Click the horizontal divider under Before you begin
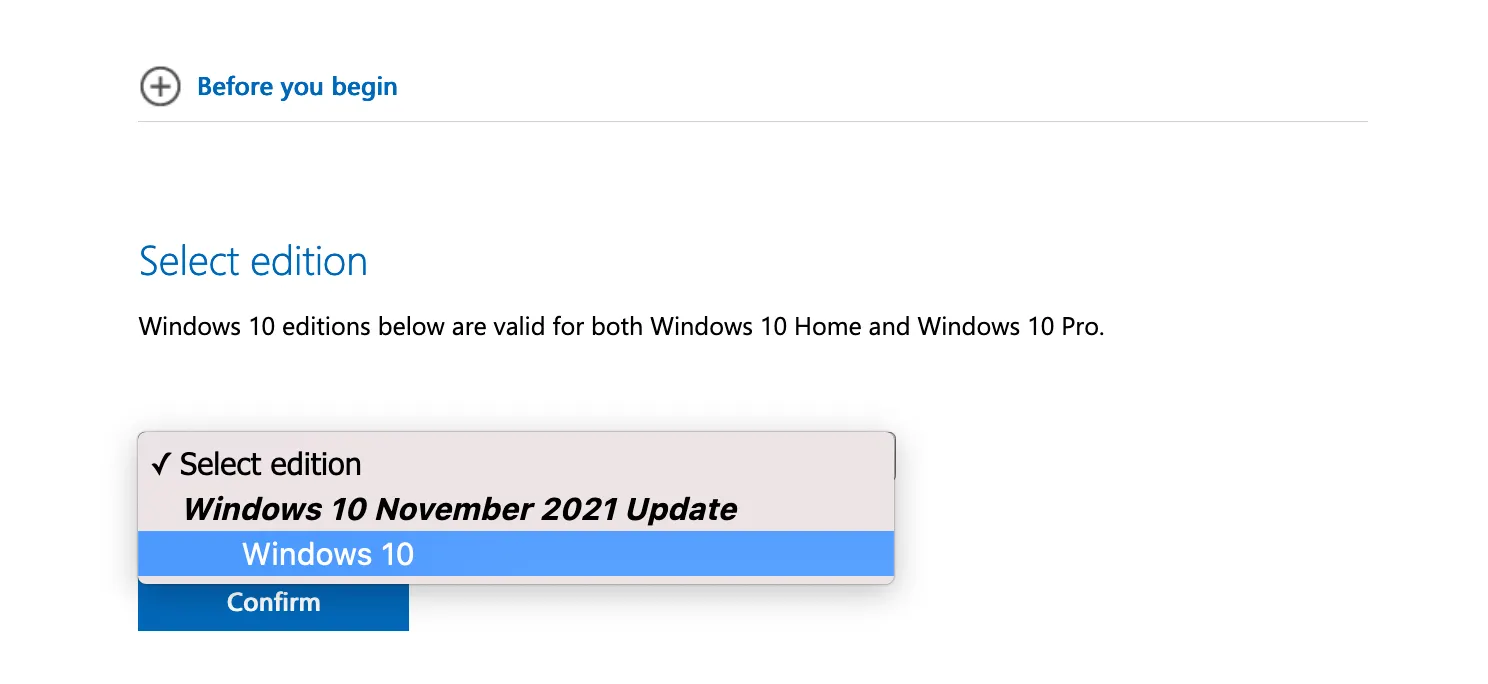 point(752,122)
